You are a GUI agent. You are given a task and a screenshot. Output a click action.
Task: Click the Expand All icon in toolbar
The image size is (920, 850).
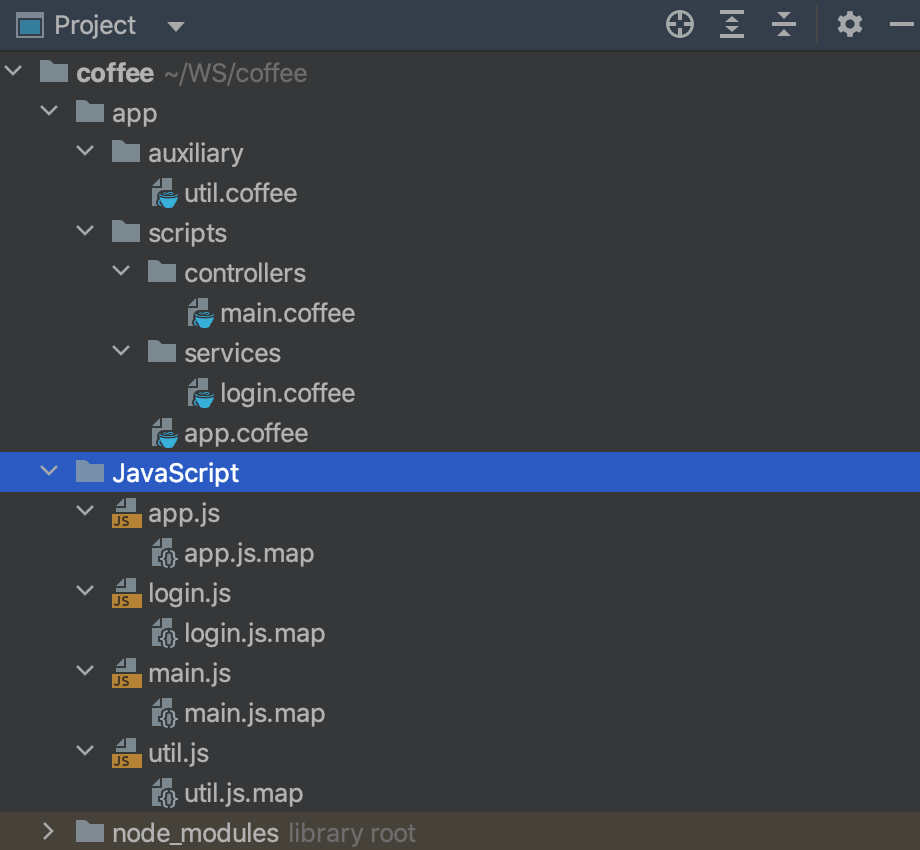click(731, 24)
